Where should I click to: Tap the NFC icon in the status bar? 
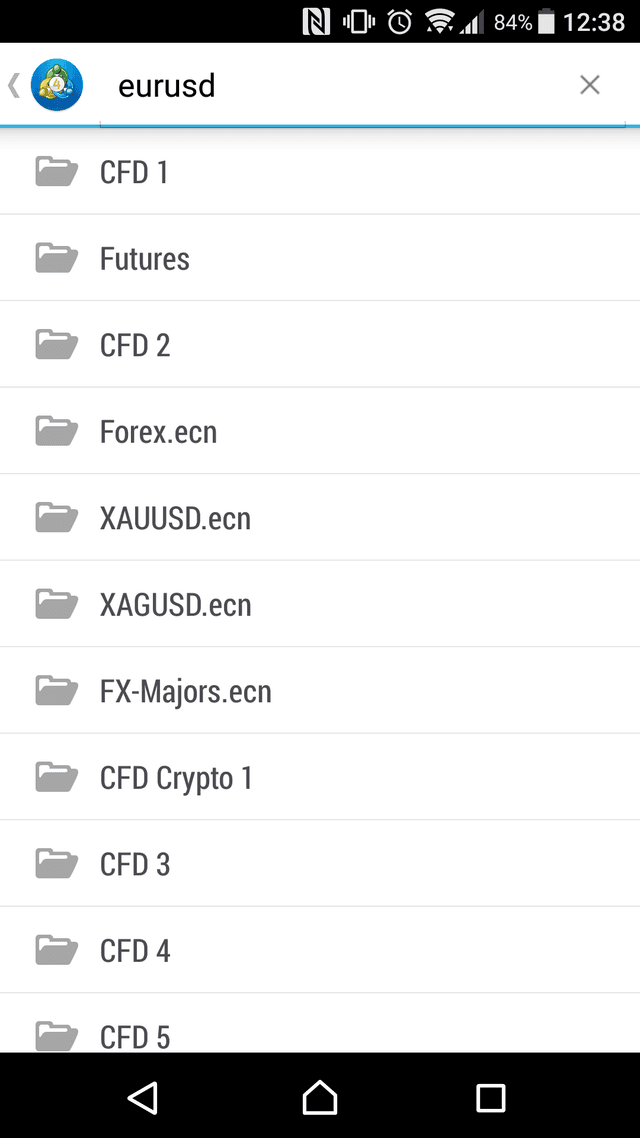(x=315, y=20)
